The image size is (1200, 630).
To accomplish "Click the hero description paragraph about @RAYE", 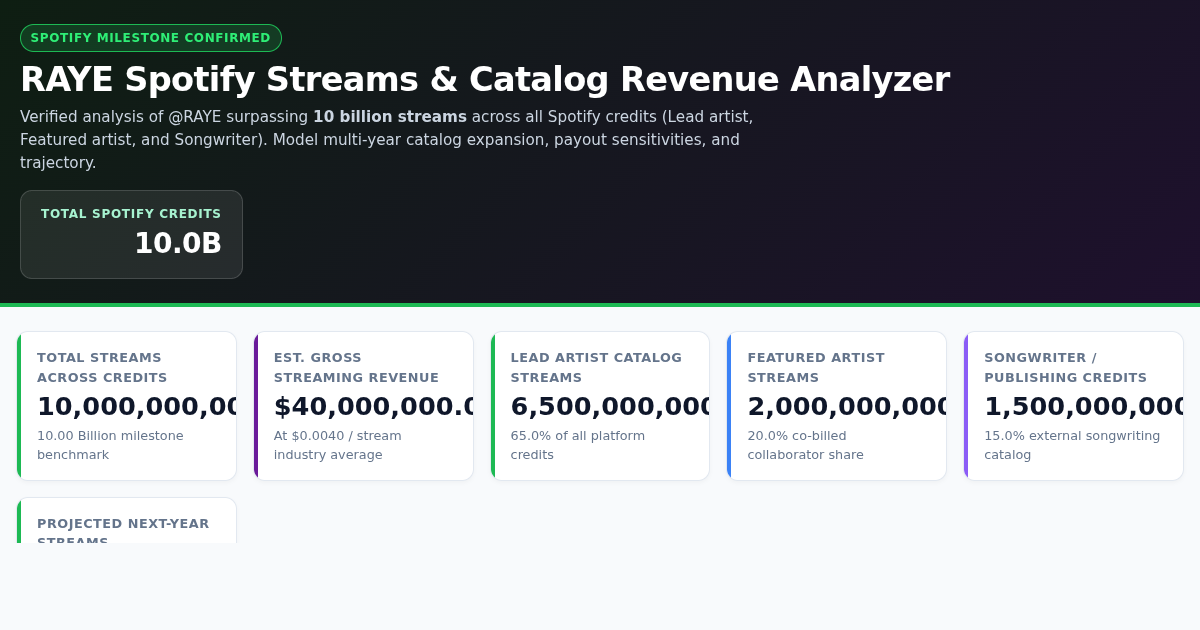I will point(387,140).
